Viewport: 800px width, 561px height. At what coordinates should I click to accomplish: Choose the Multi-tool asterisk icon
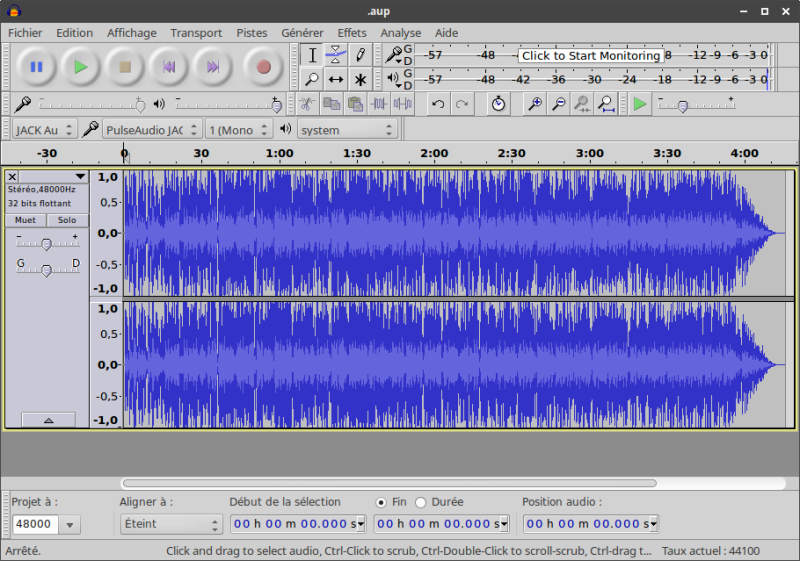tap(361, 79)
